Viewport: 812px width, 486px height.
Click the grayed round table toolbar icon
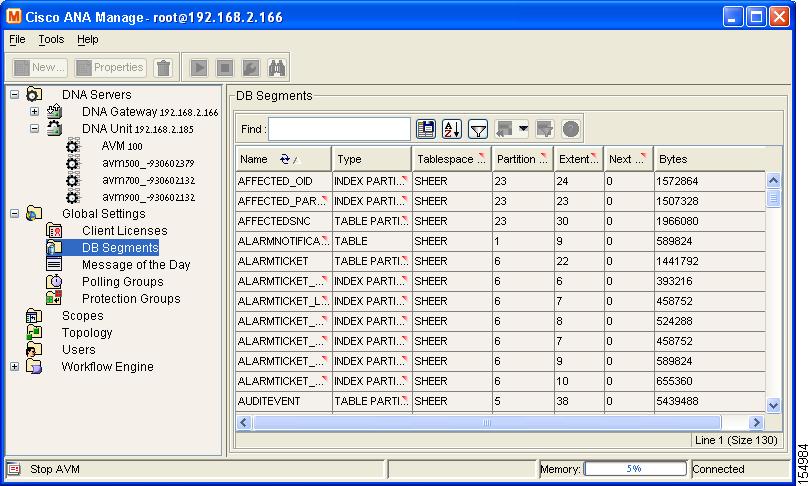tap(571, 129)
